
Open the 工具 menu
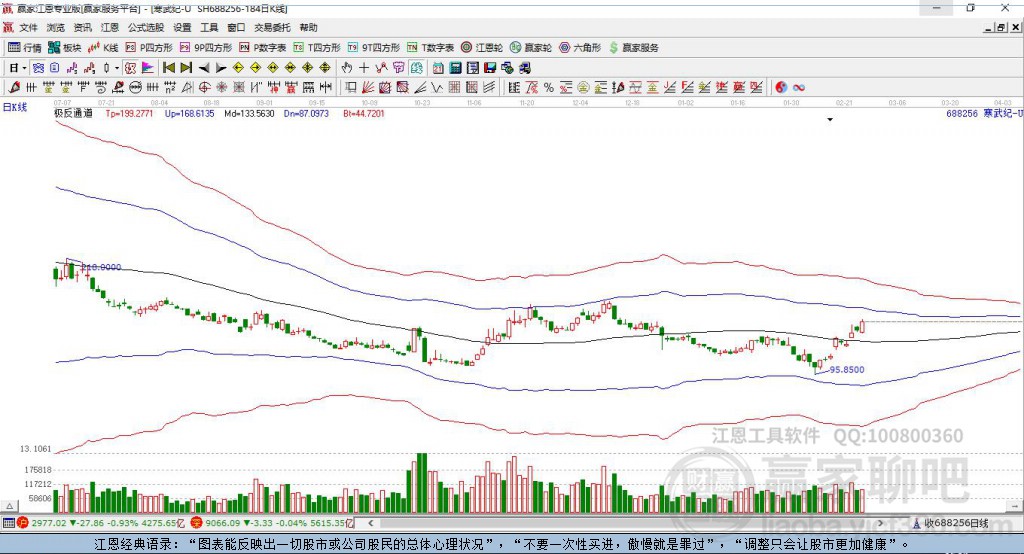[209, 27]
